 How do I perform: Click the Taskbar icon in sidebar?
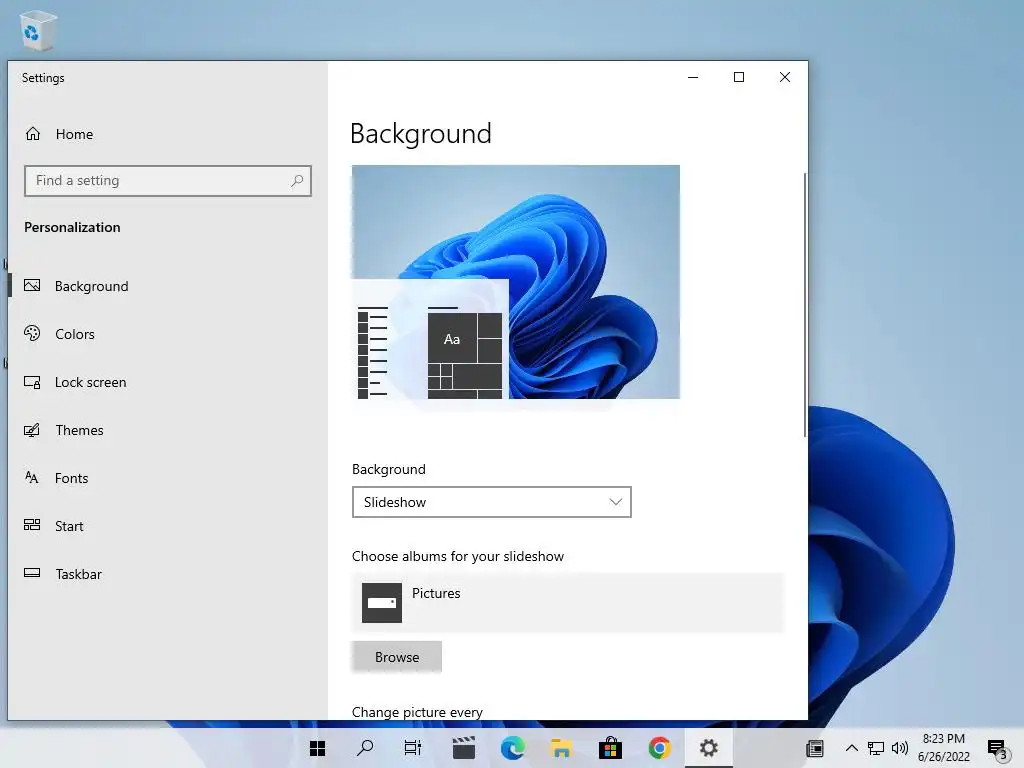[32, 573]
